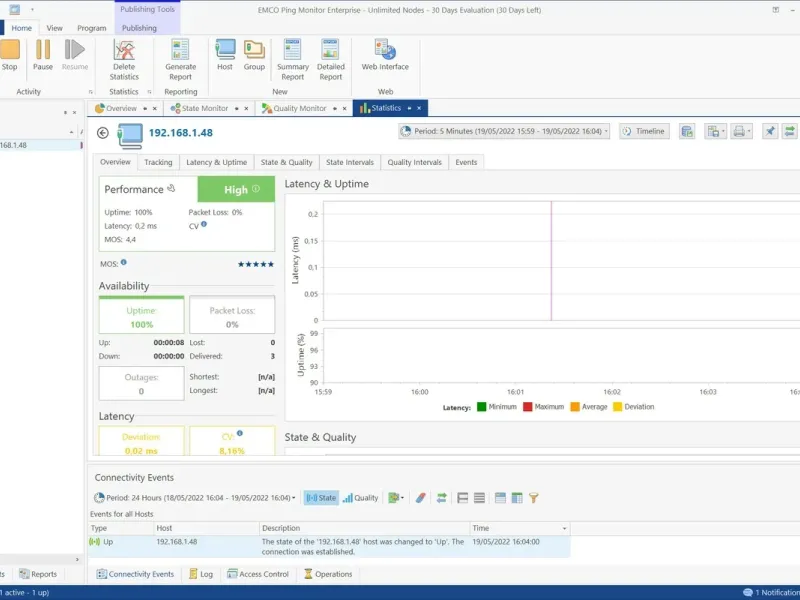Screen dimensions: 800x600
Task: Toggle the pin icon in statistics toolbar
Action: pyautogui.click(x=769, y=131)
